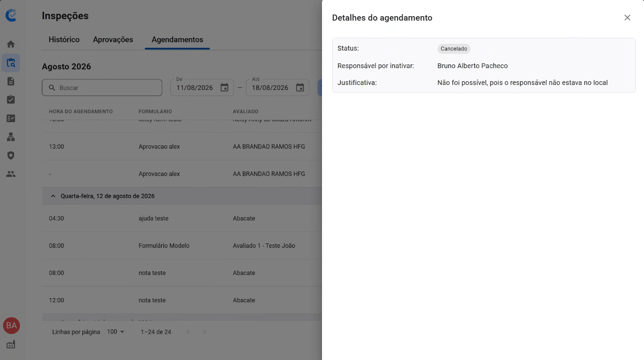This screenshot has width=644, height=360.
Task: Select 08:00 nota teste row
Action: tap(182, 273)
